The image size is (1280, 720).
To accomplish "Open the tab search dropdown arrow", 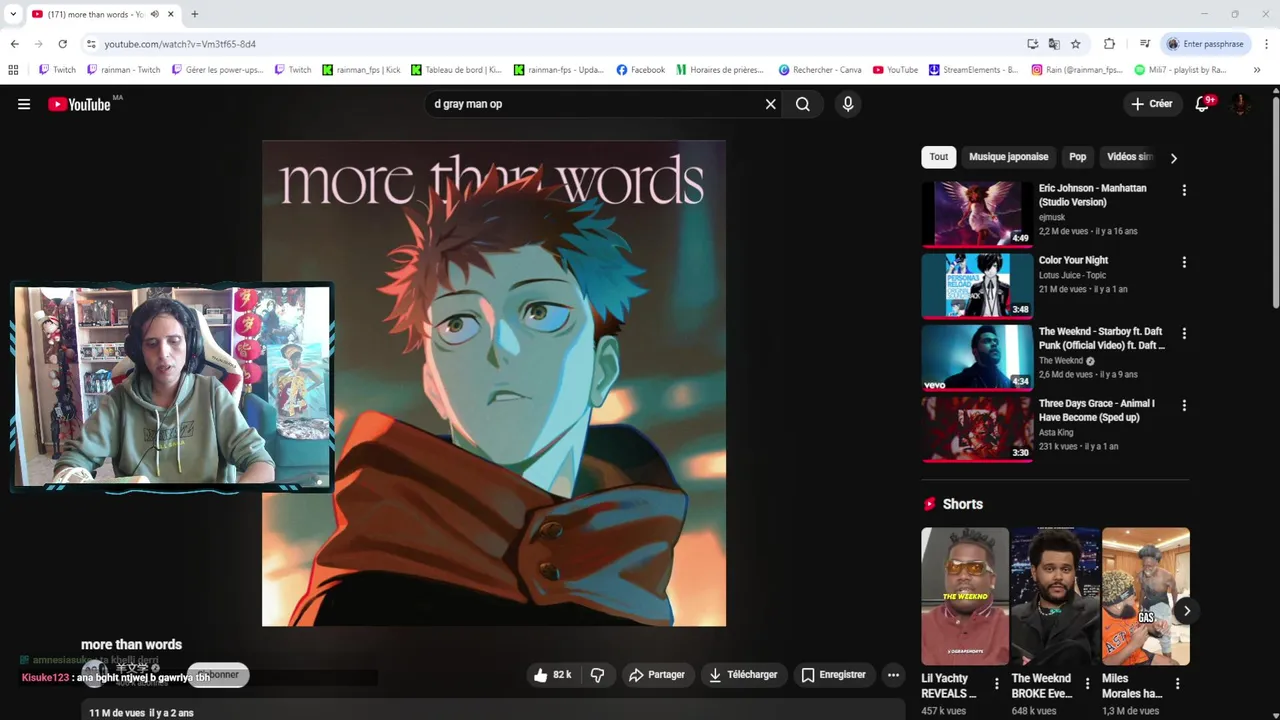I will tap(12, 14).
